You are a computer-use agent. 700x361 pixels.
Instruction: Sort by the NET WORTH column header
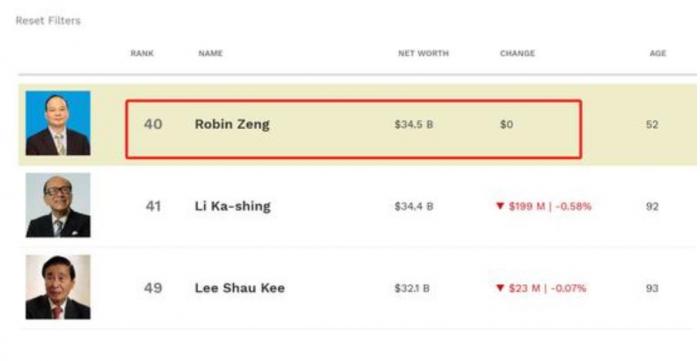pos(423,53)
